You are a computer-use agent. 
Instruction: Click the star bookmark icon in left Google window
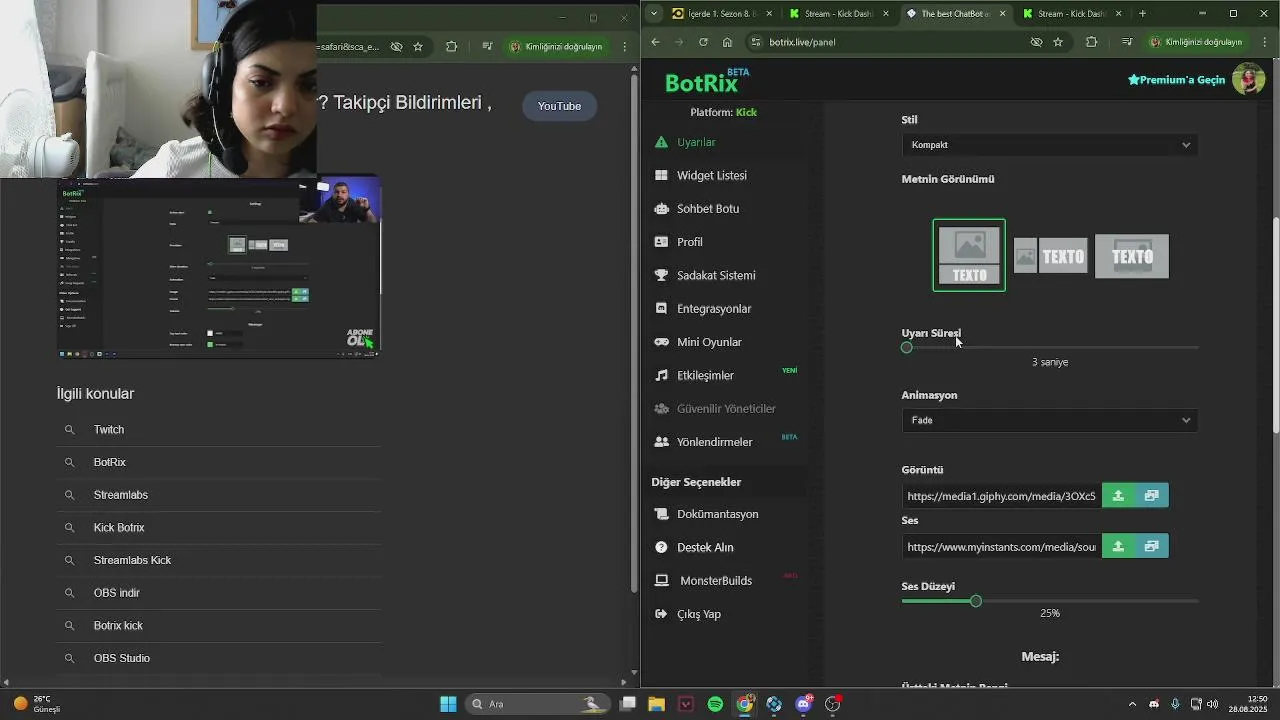pyautogui.click(x=418, y=46)
